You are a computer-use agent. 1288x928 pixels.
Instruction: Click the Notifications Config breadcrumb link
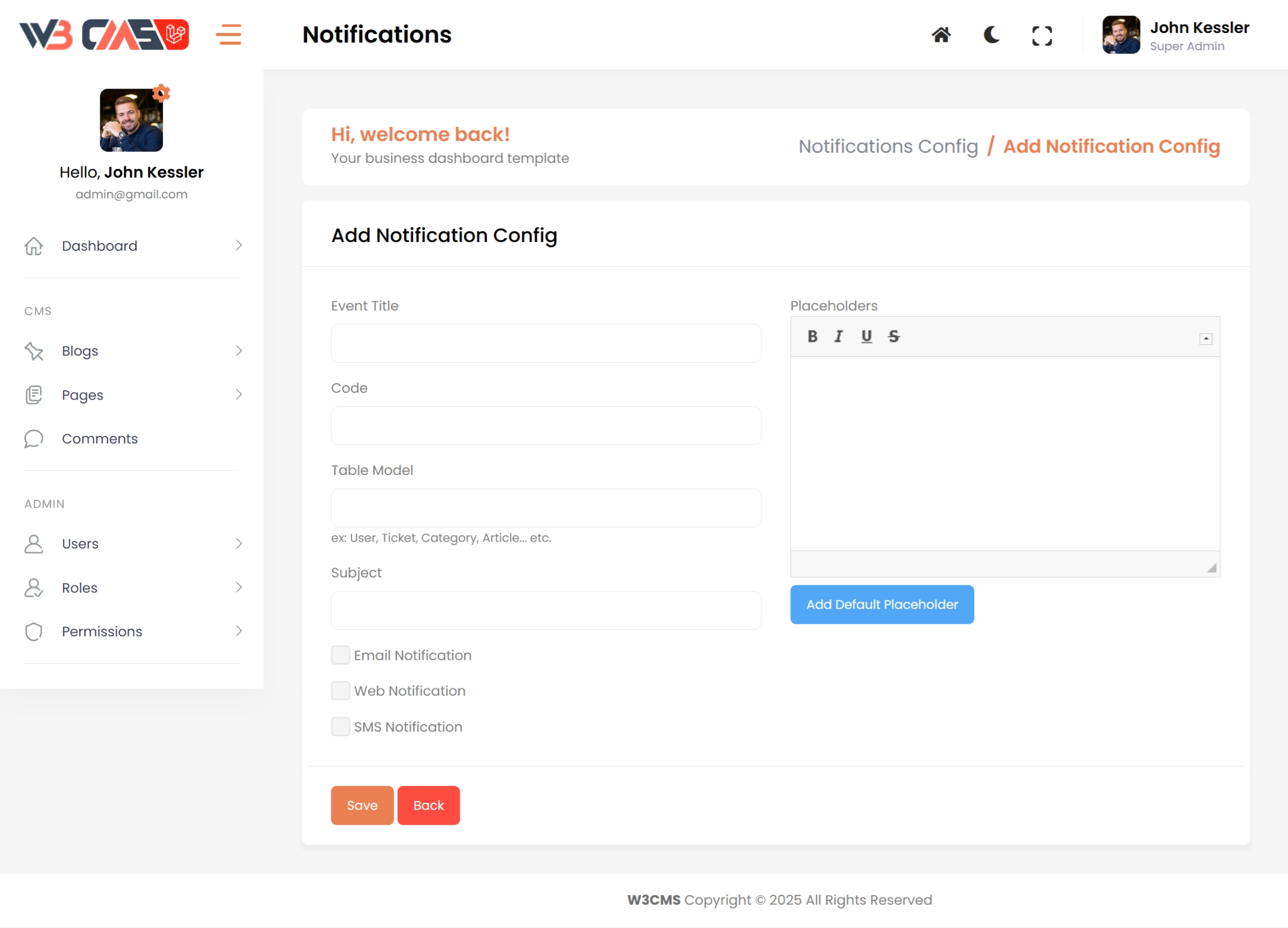click(888, 147)
